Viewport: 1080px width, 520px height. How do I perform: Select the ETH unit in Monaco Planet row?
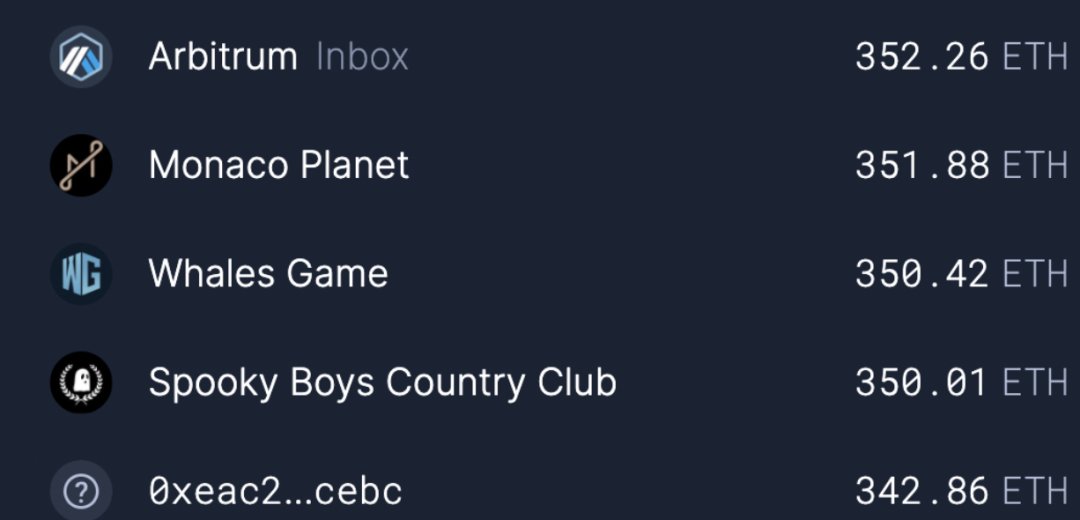pos(1035,165)
